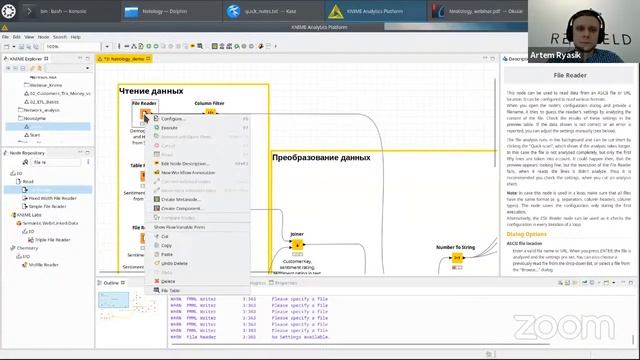Screen dimensions: 640x360
Task: Choose Create Metanode... in context menu
Action: [198, 200]
